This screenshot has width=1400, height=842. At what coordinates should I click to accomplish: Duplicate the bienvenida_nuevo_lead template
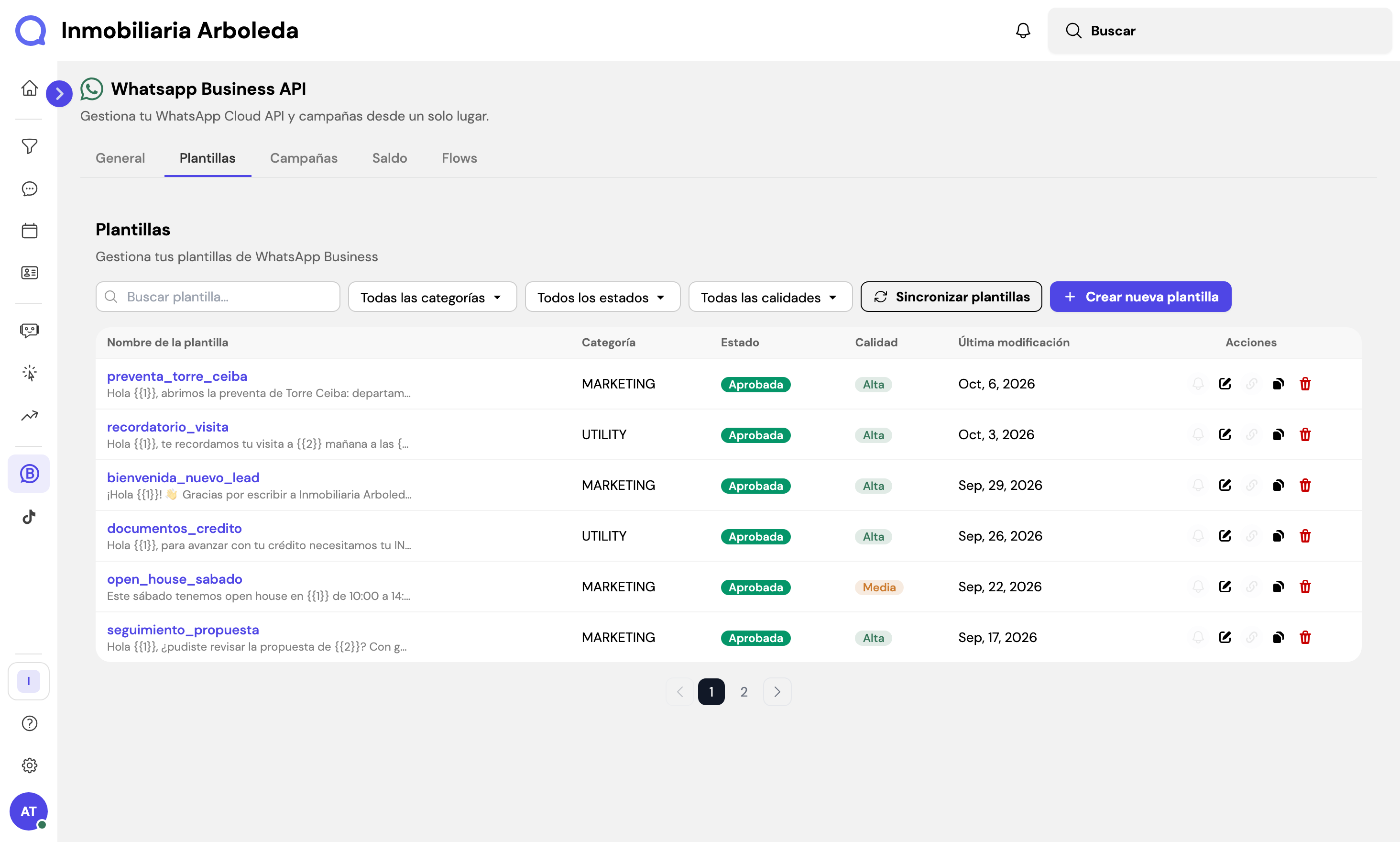[1278, 485]
